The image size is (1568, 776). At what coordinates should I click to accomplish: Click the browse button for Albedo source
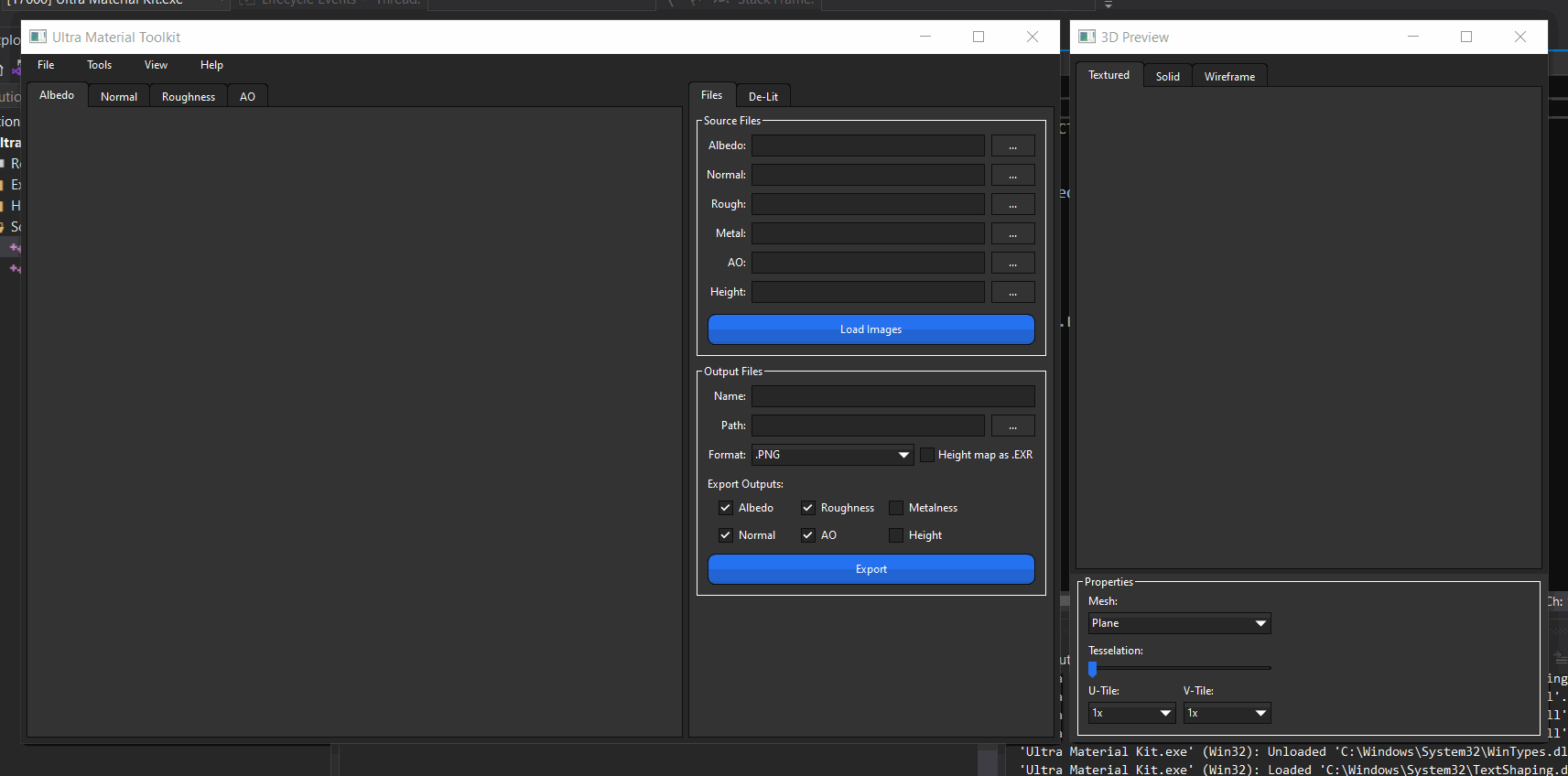[x=1012, y=146]
